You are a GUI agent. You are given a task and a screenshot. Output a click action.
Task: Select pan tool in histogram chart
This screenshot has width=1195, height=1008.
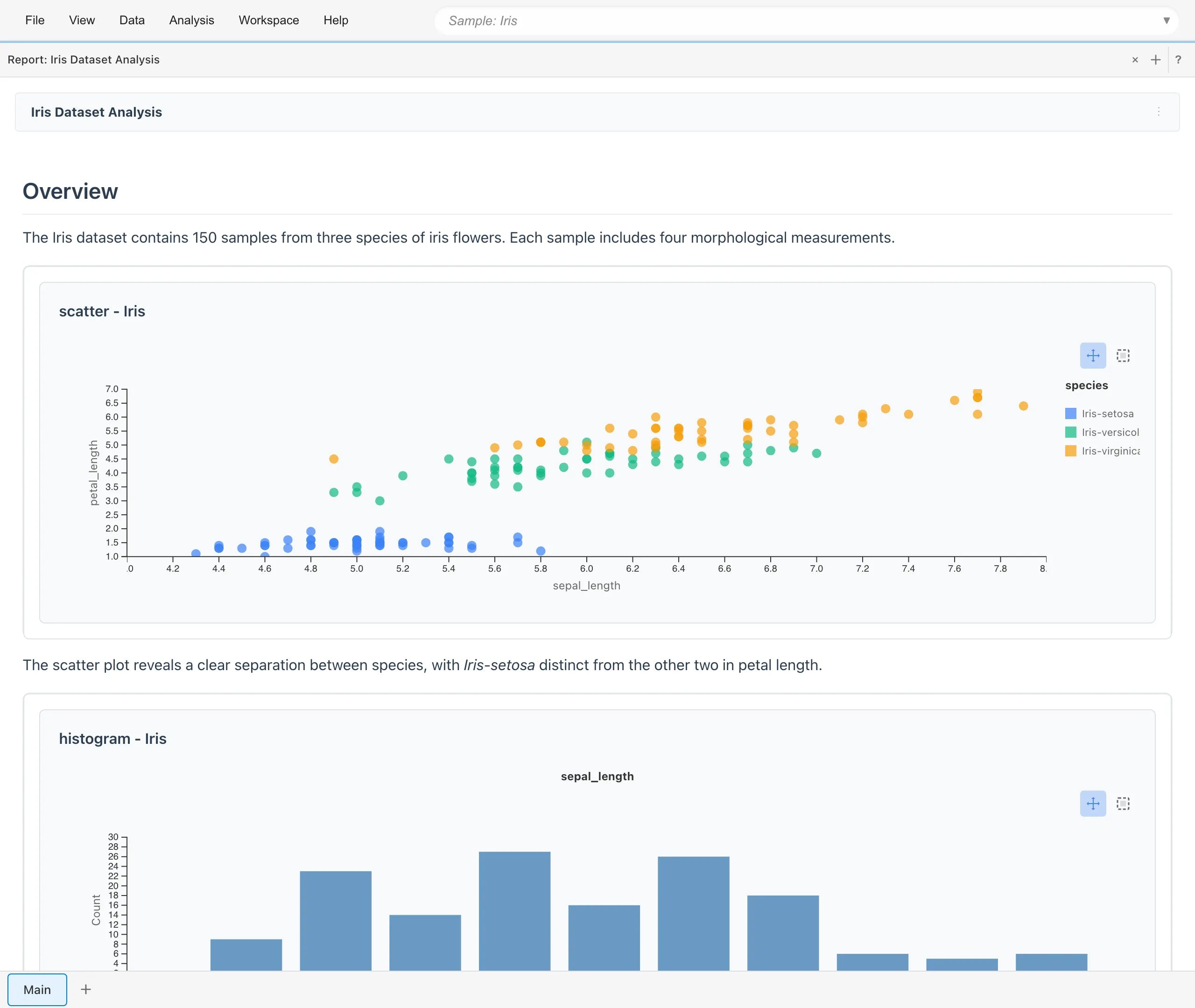click(x=1092, y=804)
